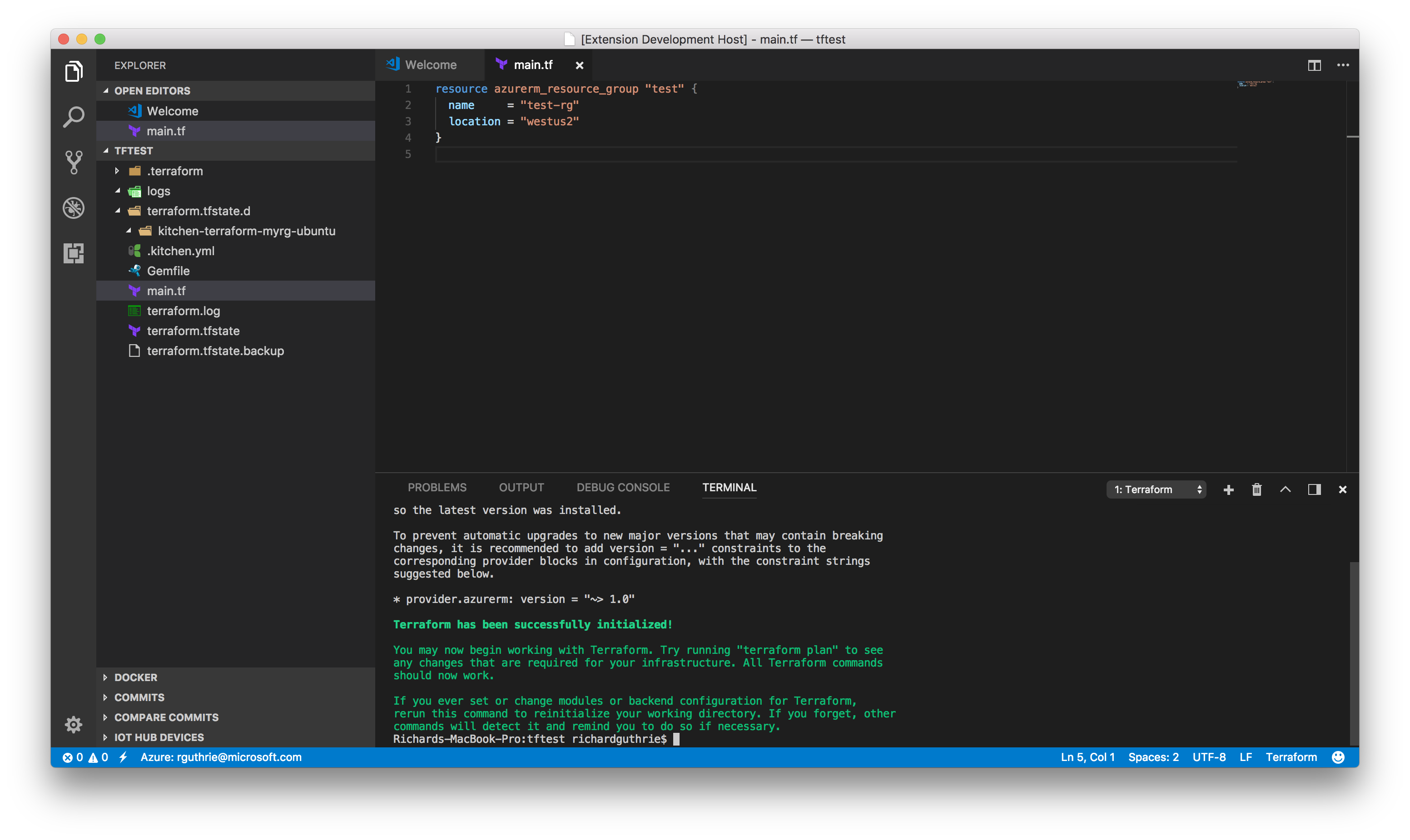
Task: Expand the COMPARE COMMITS section
Action: 105,717
